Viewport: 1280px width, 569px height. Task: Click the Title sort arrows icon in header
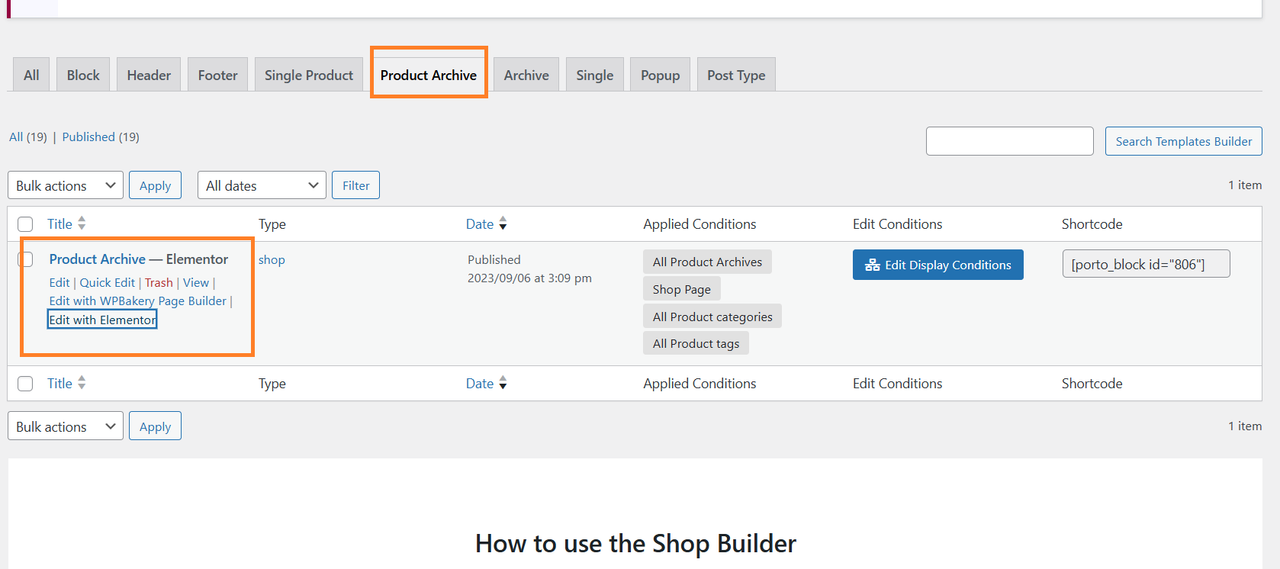coord(82,224)
